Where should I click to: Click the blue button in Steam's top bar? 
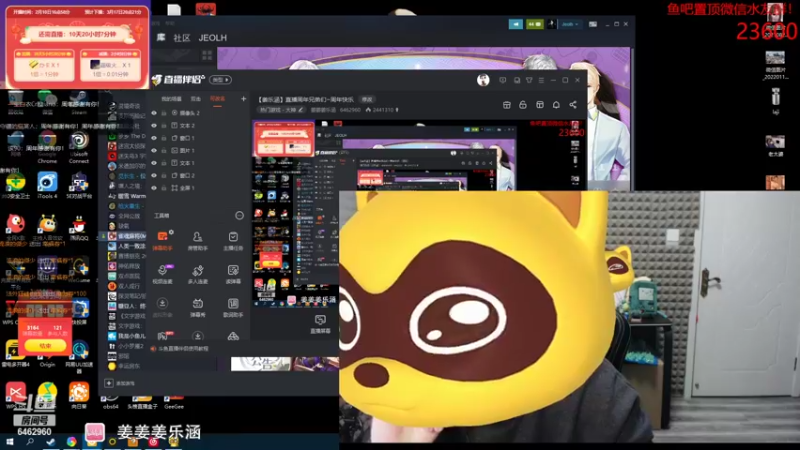(x=515, y=24)
